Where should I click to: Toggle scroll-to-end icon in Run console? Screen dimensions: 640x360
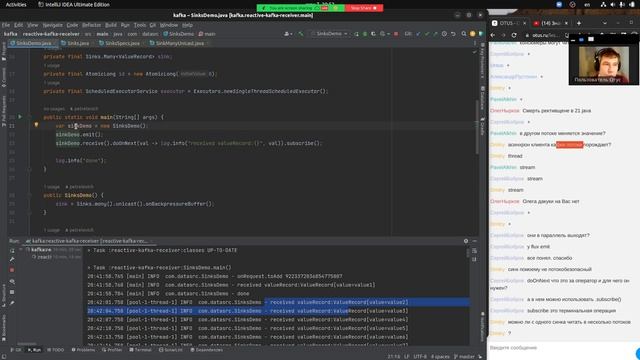click(x=474, y=259)
